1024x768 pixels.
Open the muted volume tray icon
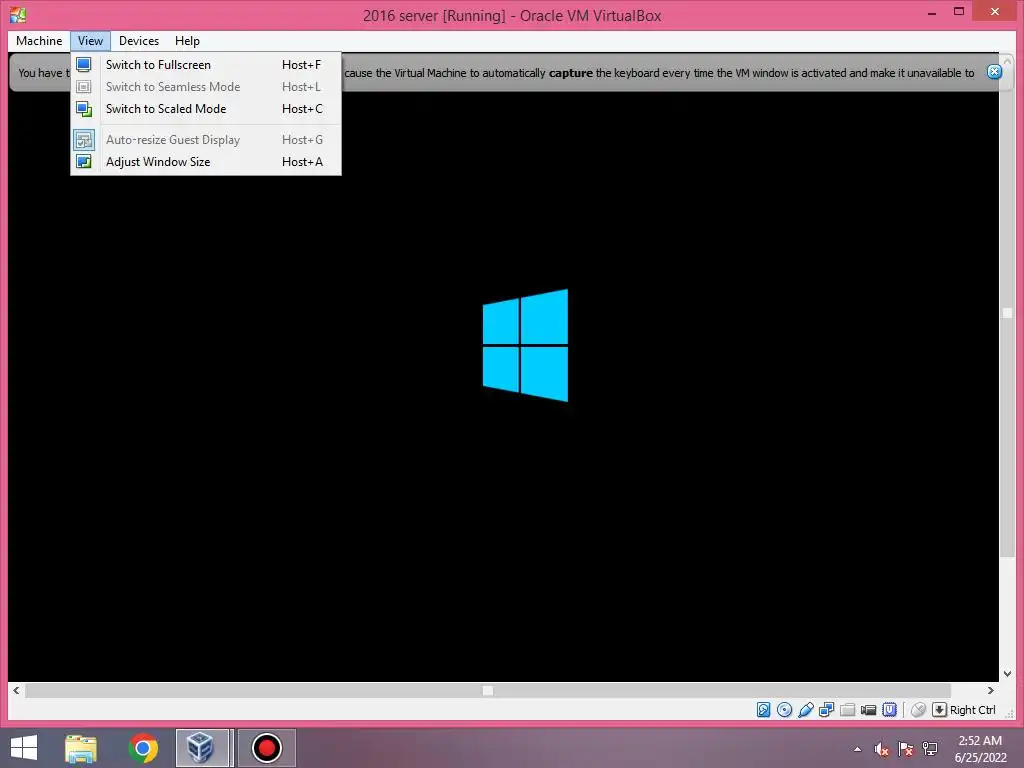click(x=882, y=749)
